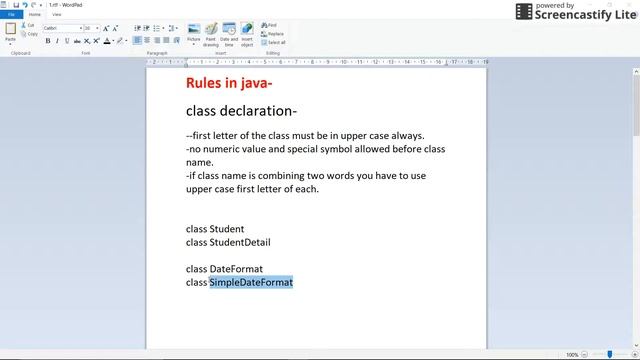This screenshot has height=360, width=640.
Task: Apply strikethrough formatting
Action: (77, 41)
